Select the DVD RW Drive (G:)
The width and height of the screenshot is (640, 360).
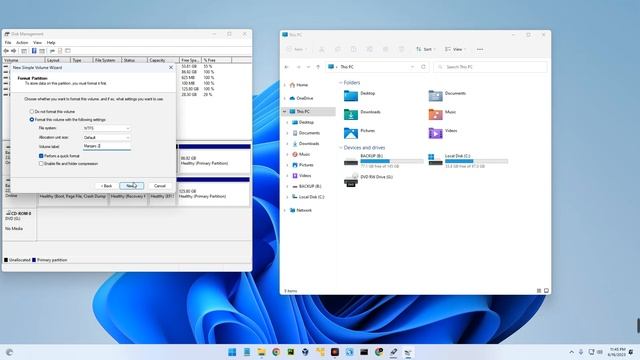tap(369, 180)
